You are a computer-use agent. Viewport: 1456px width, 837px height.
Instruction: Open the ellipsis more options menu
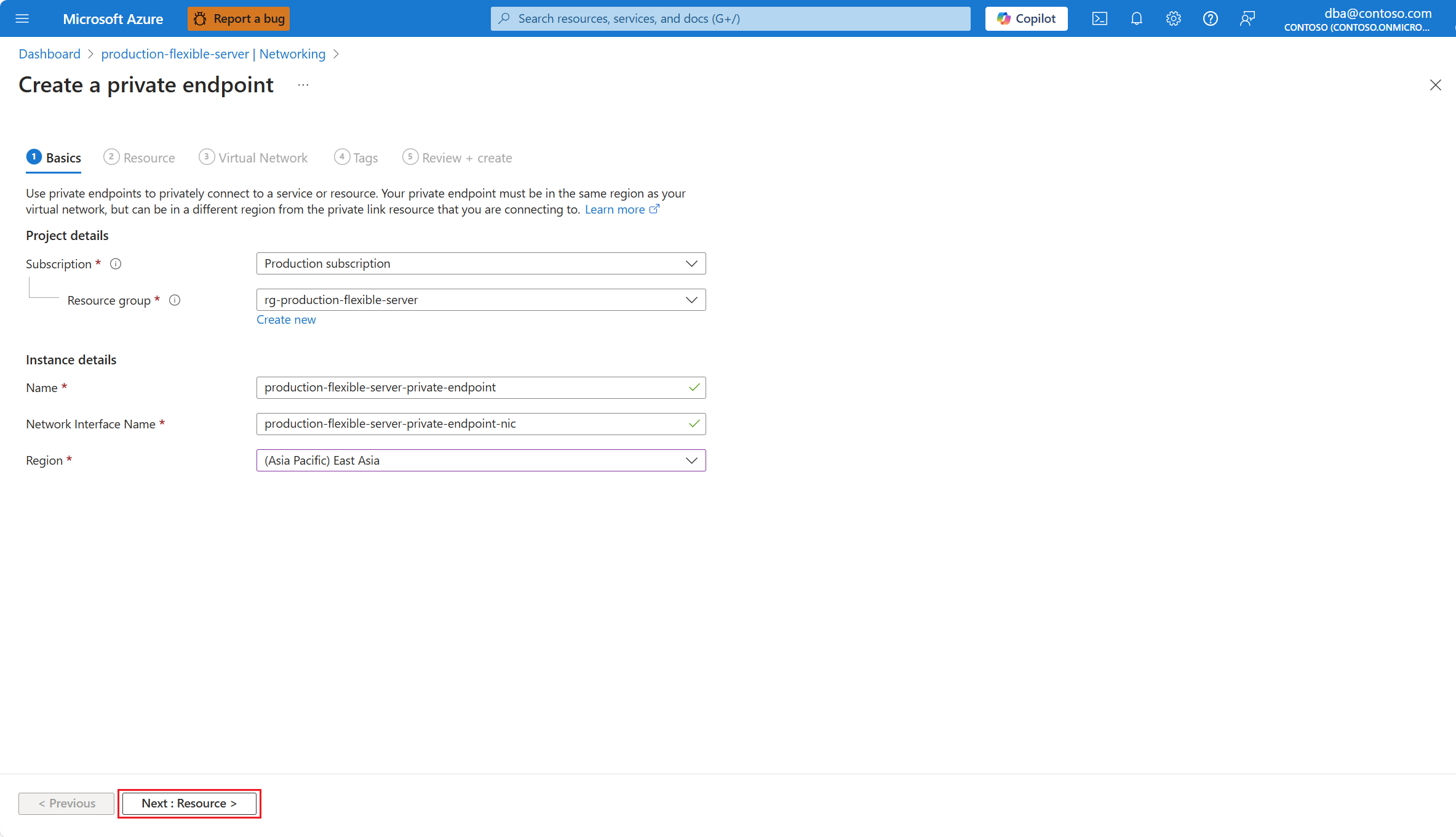[x=303, y=85]
